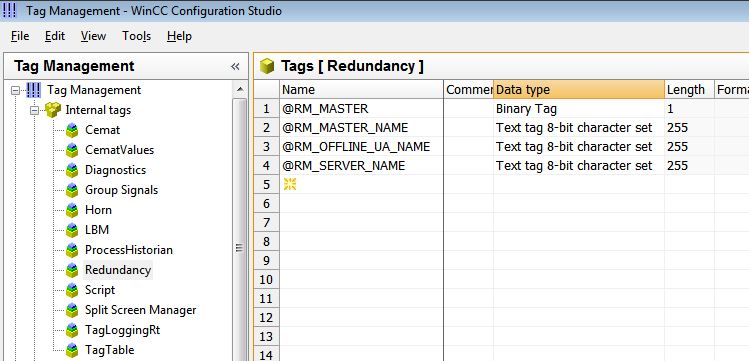749x361 pixels.
Task: Click the TagLoggingRt tag group icon
Action: click(x=72, y=330)
